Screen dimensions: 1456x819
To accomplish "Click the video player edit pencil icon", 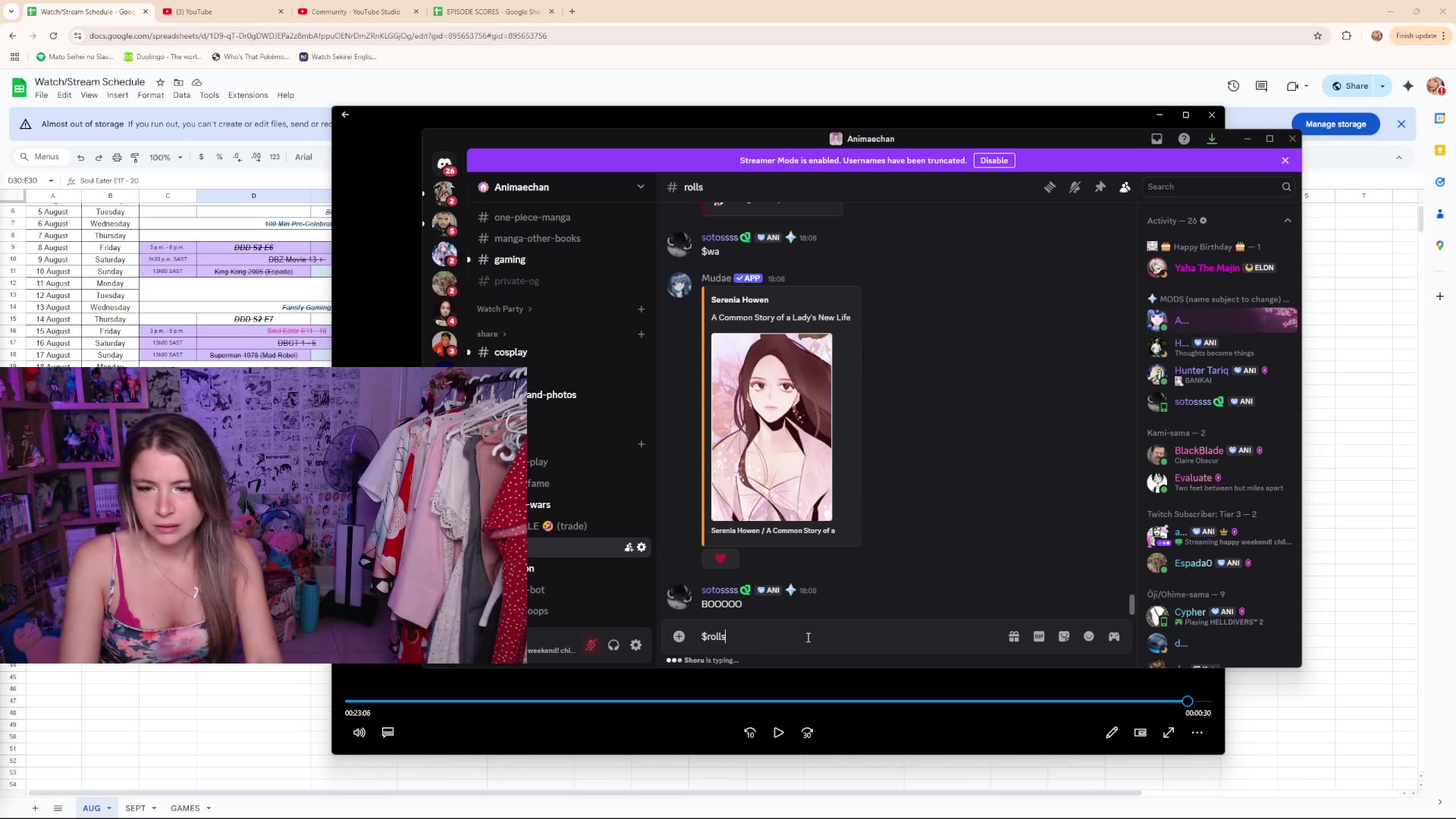I will coord(1112,733).
